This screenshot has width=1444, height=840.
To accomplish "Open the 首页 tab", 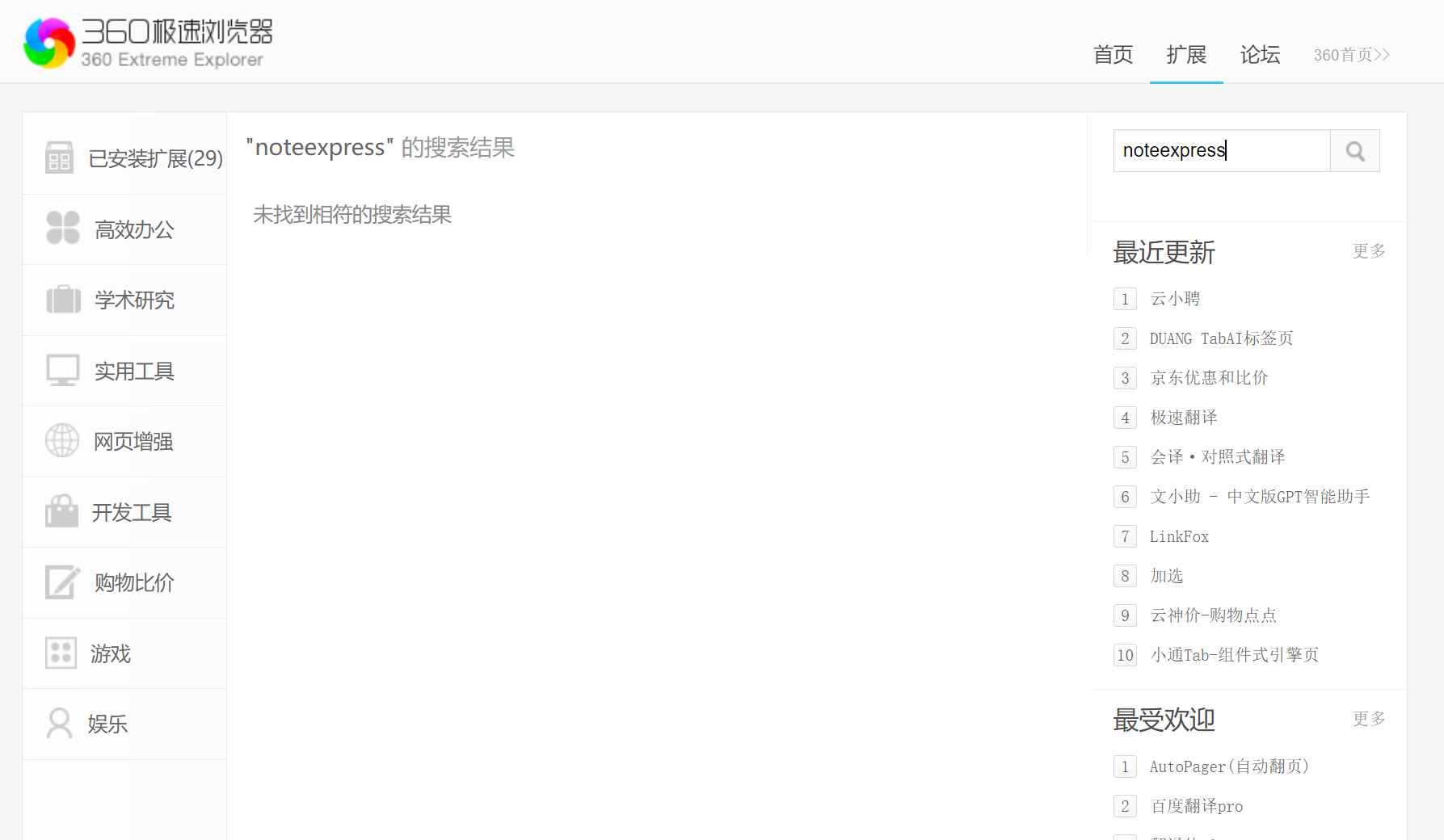I will tap(1113, 55).
